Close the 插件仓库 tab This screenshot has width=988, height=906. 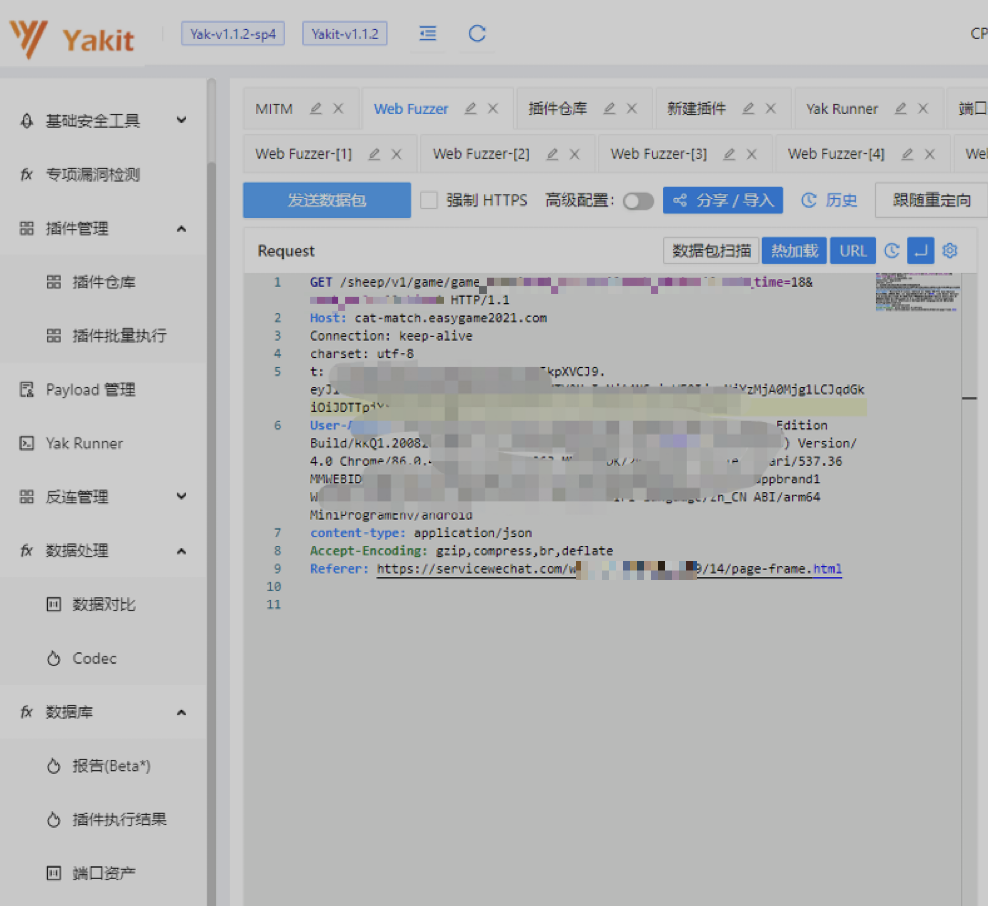point(631,108)
